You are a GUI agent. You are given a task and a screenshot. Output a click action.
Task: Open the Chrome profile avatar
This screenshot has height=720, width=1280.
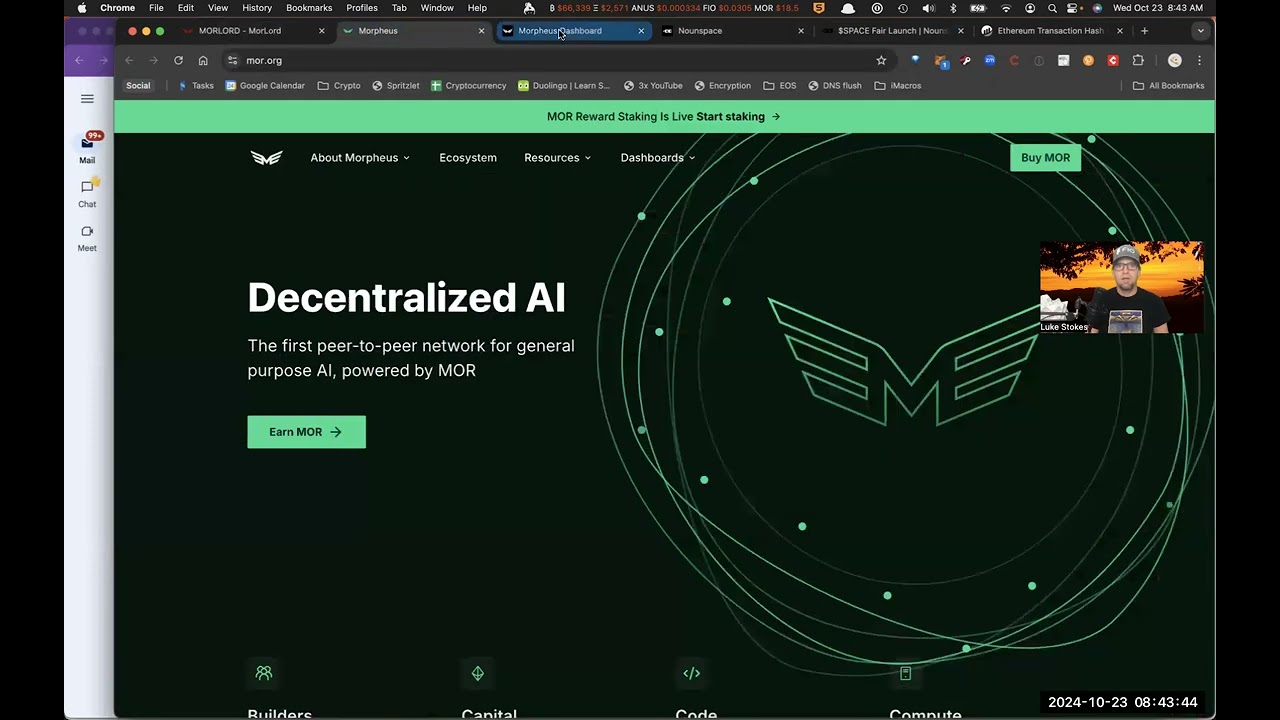tap(1175, 60)
